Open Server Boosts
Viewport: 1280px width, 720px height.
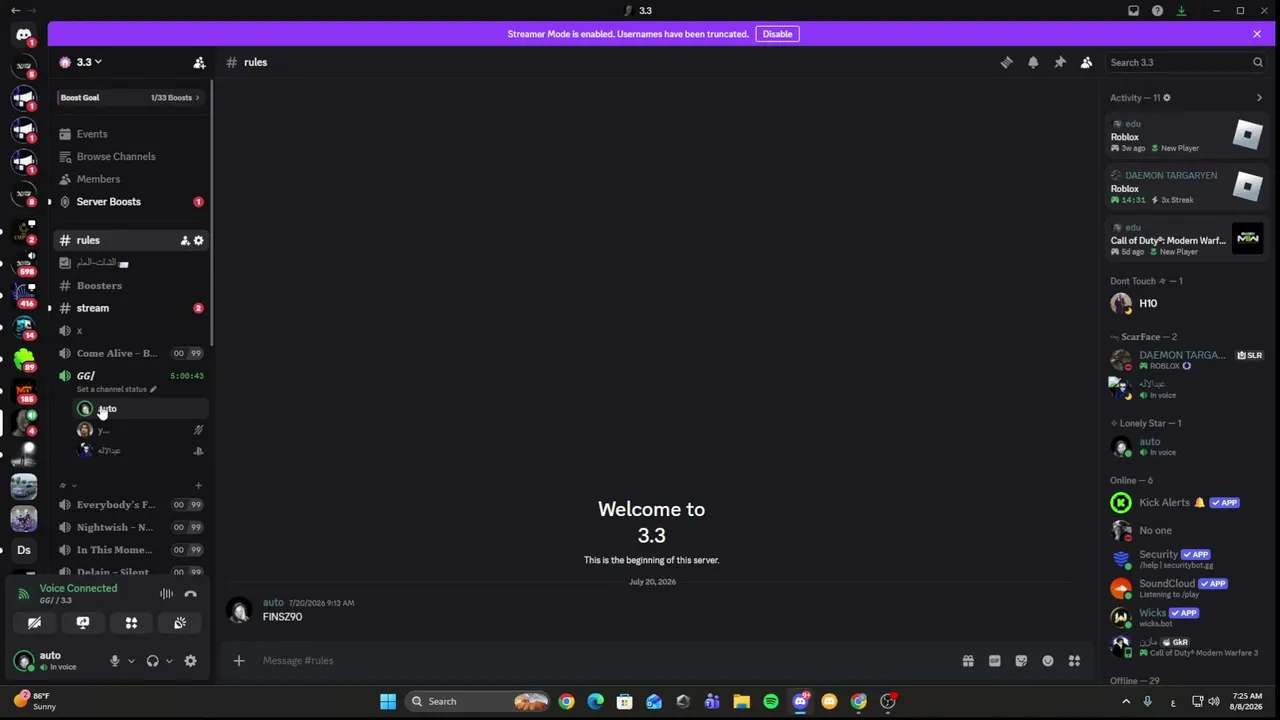coord(130,202)
